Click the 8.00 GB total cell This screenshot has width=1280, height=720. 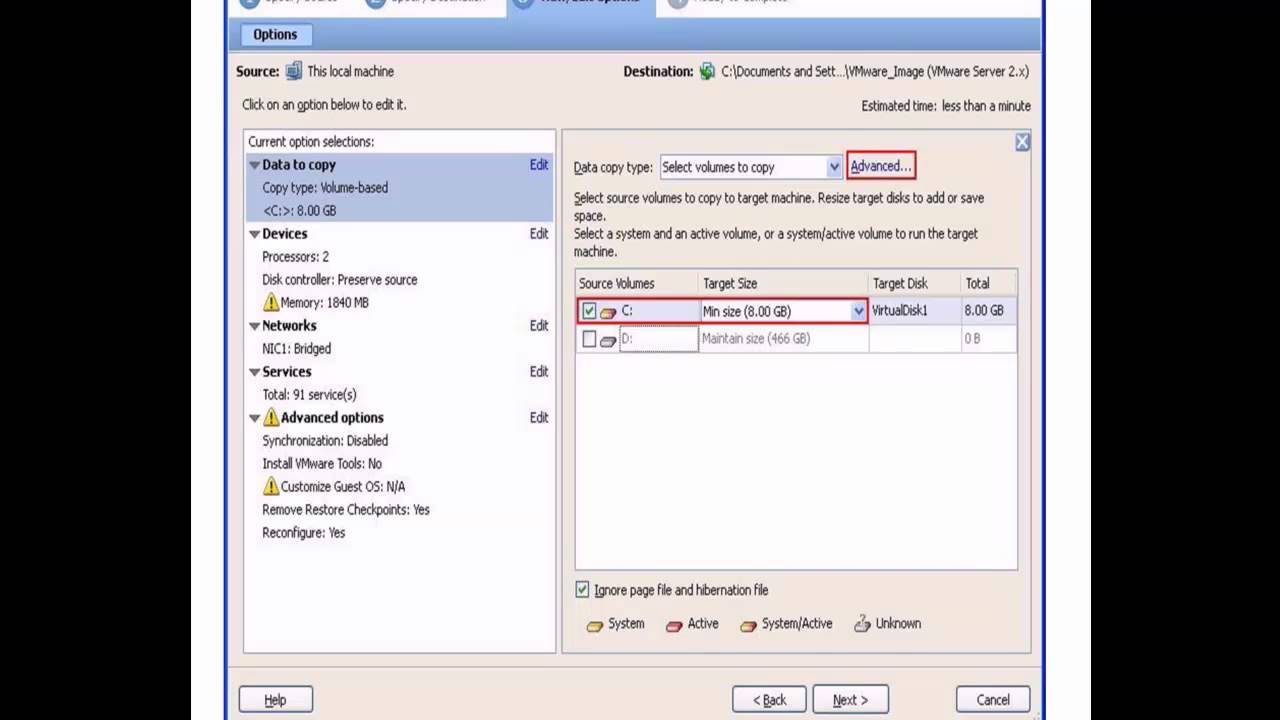(989, 311)
